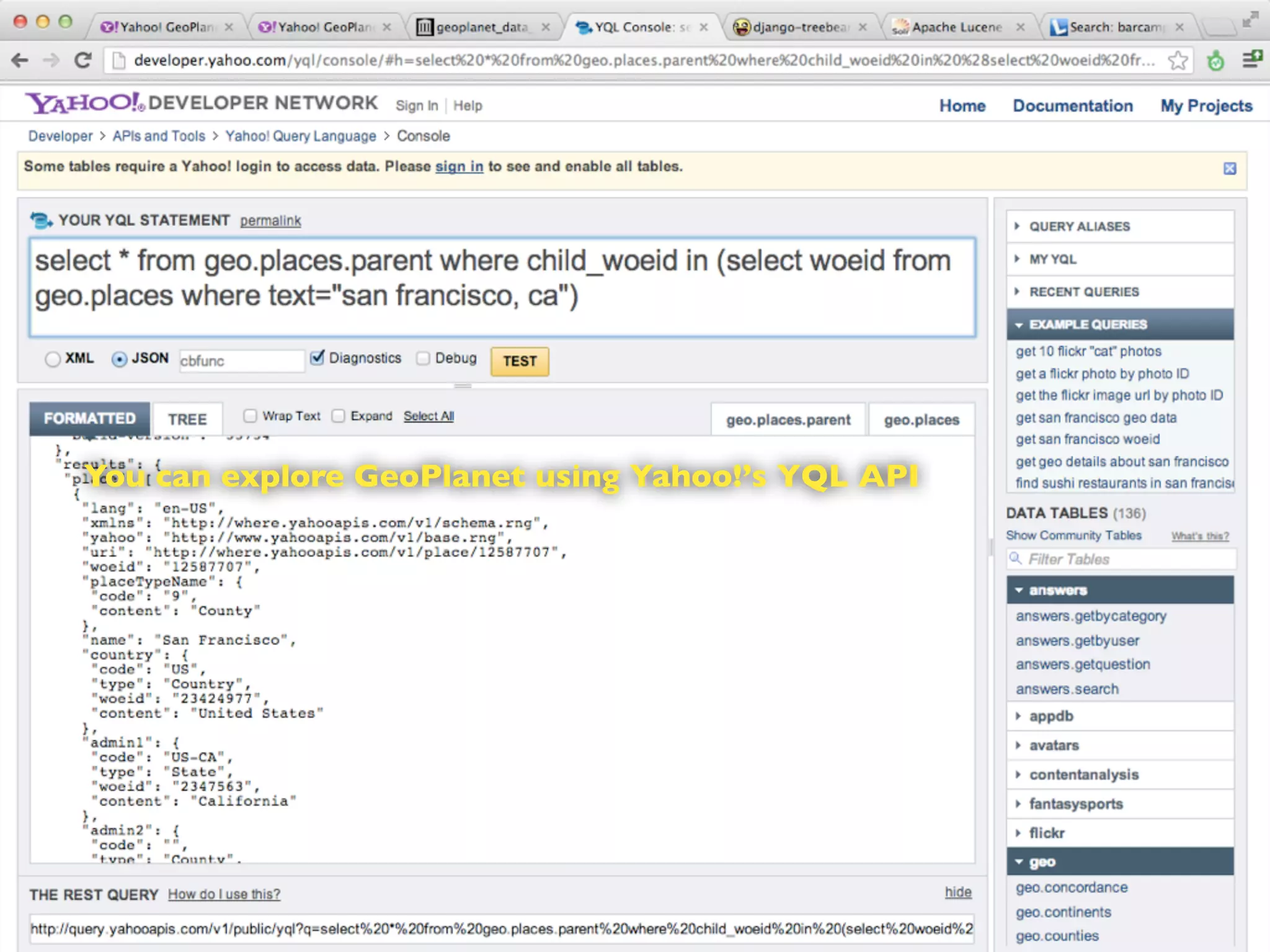
Task: Click the search icon in Filter Tables
Action: (x=1015, y=558)
